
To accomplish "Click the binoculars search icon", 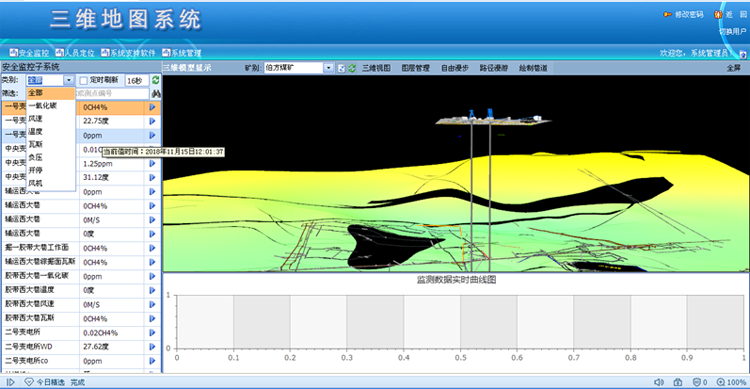I will pyautogui.click(x=155, y=94).
